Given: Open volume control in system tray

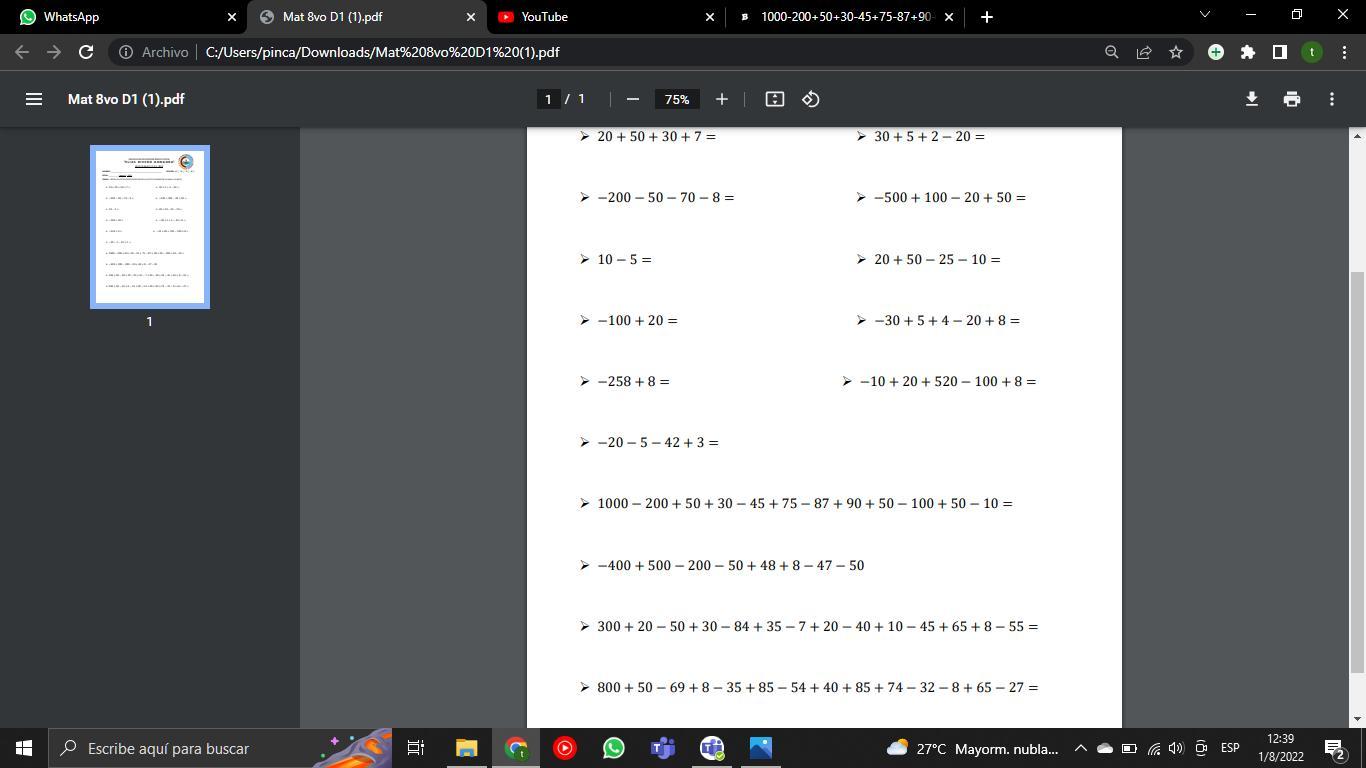Looking at the screenshot, I should tap(1176, 748).
